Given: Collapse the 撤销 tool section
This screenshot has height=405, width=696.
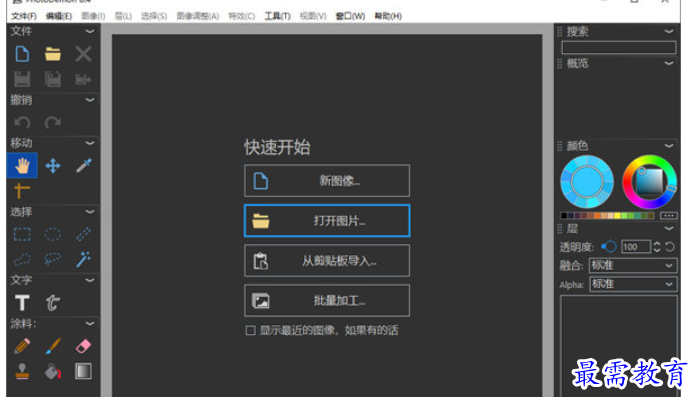Looking at the screenshot, I should tap(90, 100).
